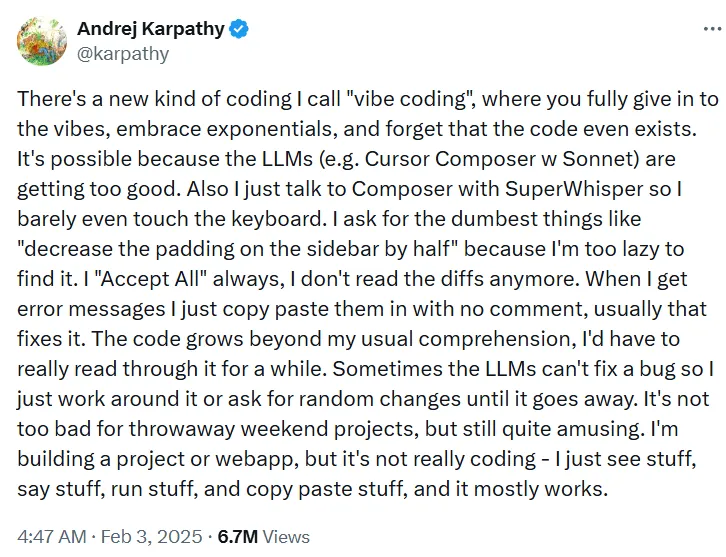Open the Andrej Karpathy display name link
726x557 pixels.
[x=150, y=29]
